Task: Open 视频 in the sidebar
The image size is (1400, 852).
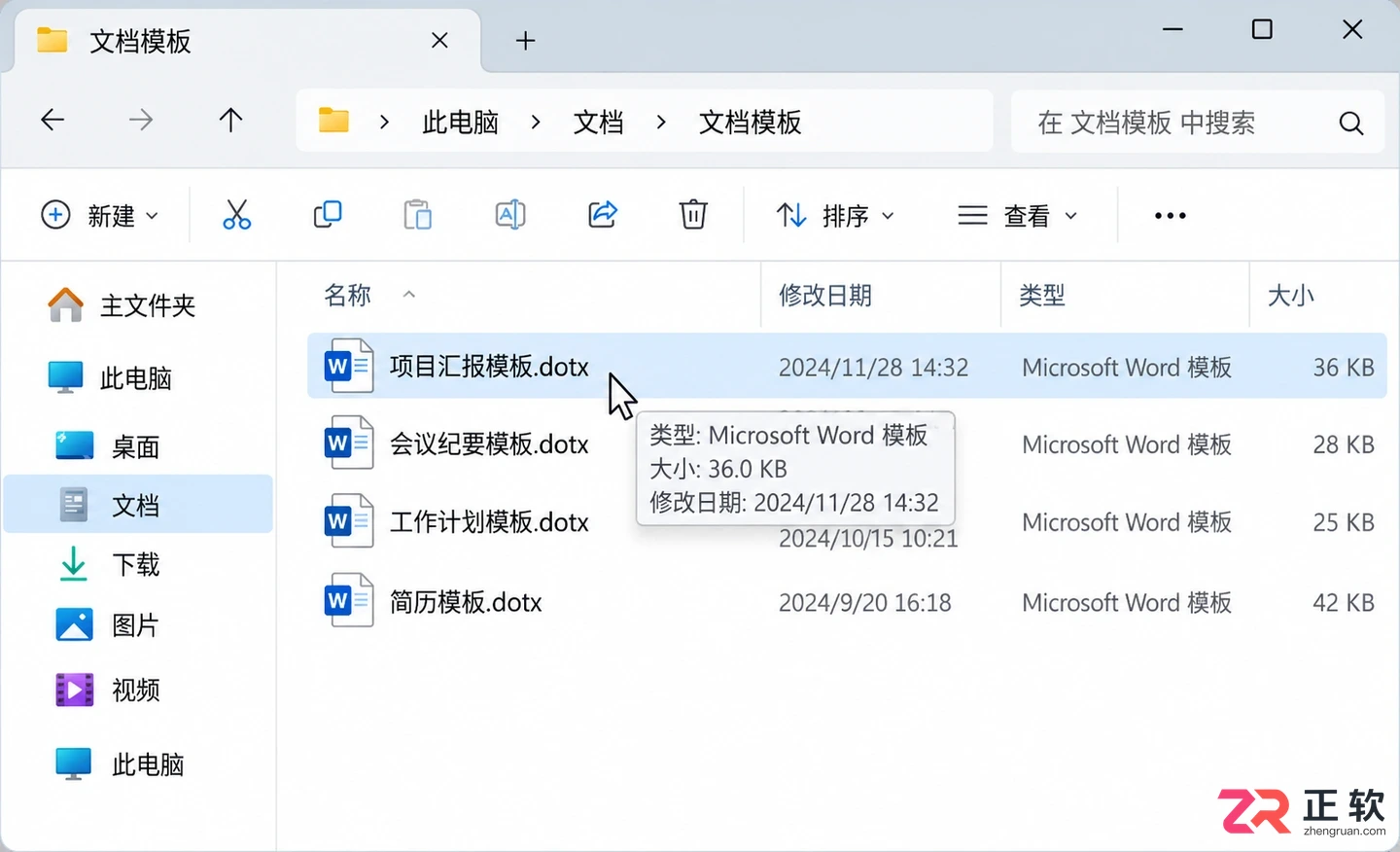Action: (109, 690)
